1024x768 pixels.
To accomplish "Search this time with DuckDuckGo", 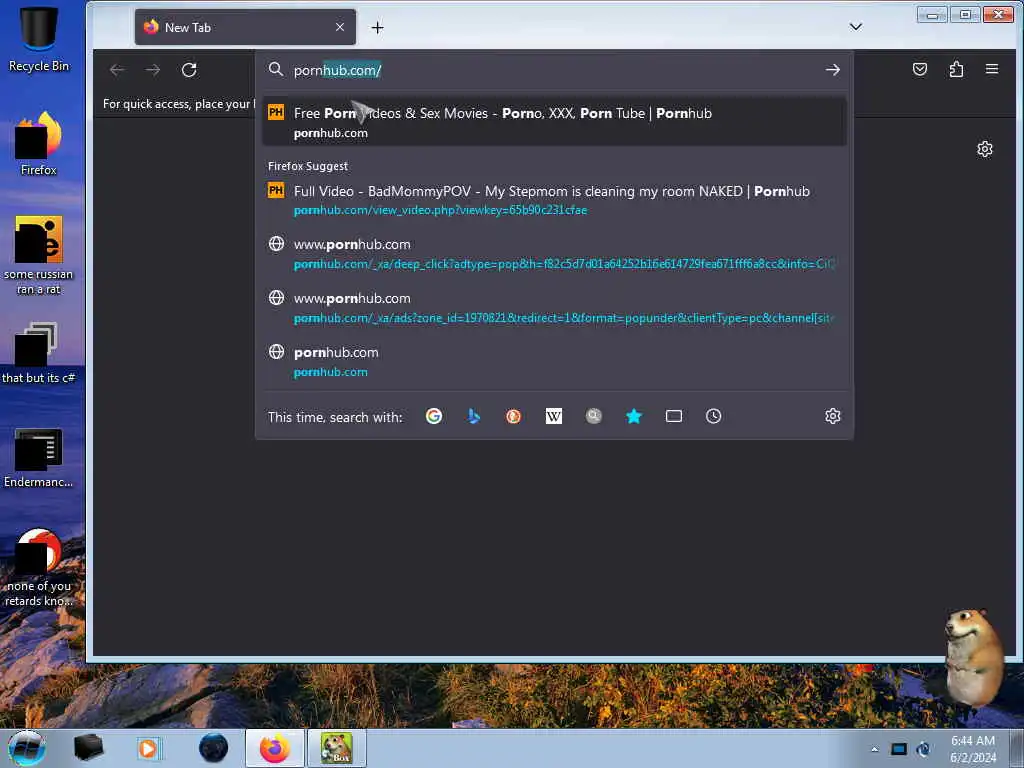I will (x=514, y=416).
